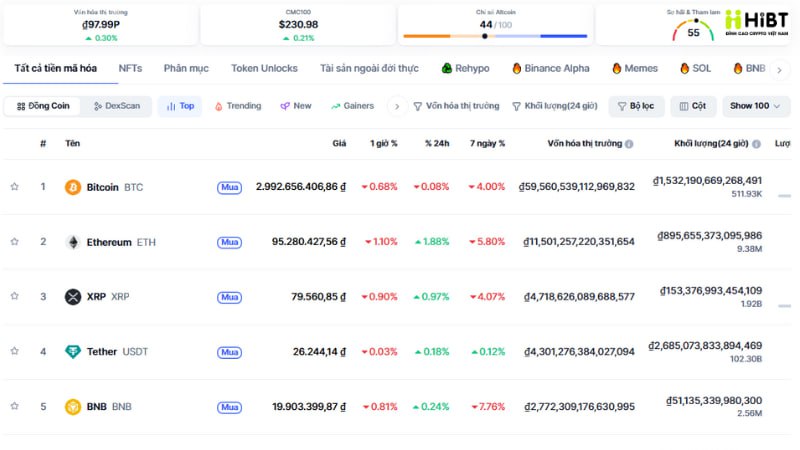Click the flame icon next to Binance Alpha
This screenshot has width=800, height=450.
pyautogui.click(x=517, y=68)
